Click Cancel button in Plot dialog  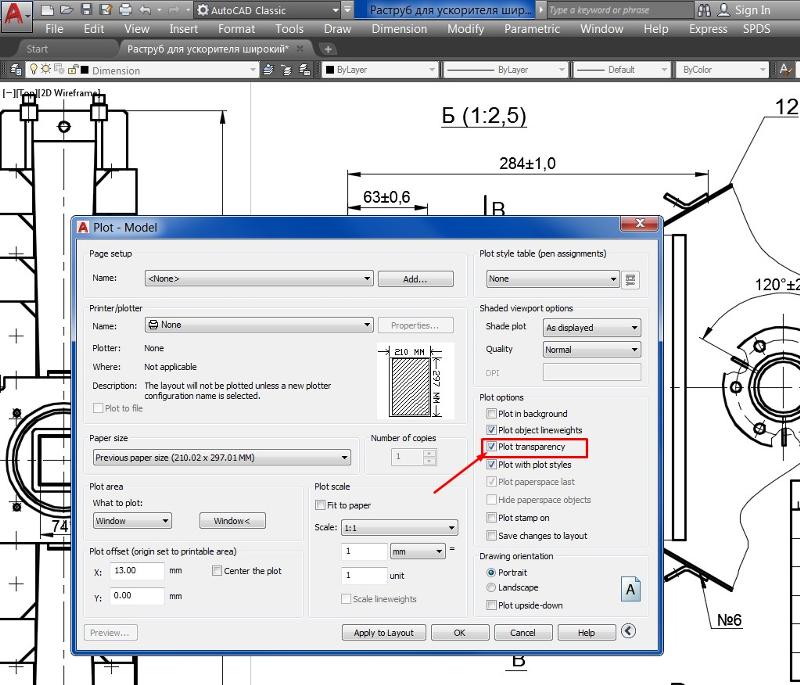click(523, 632)
